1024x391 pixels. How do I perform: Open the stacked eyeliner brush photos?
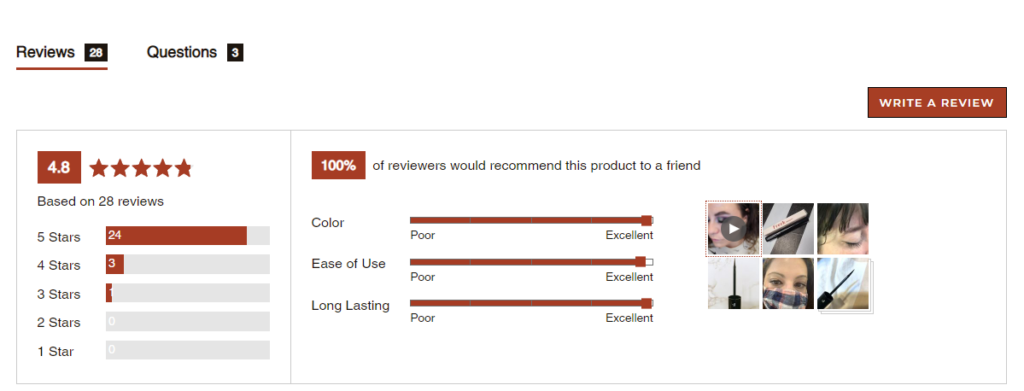point(844,285)
